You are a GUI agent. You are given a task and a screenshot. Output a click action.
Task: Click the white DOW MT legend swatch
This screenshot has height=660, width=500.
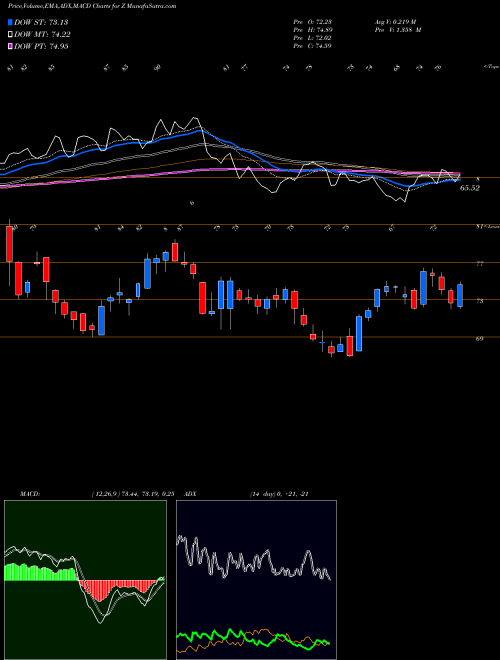tap(10, 35)
